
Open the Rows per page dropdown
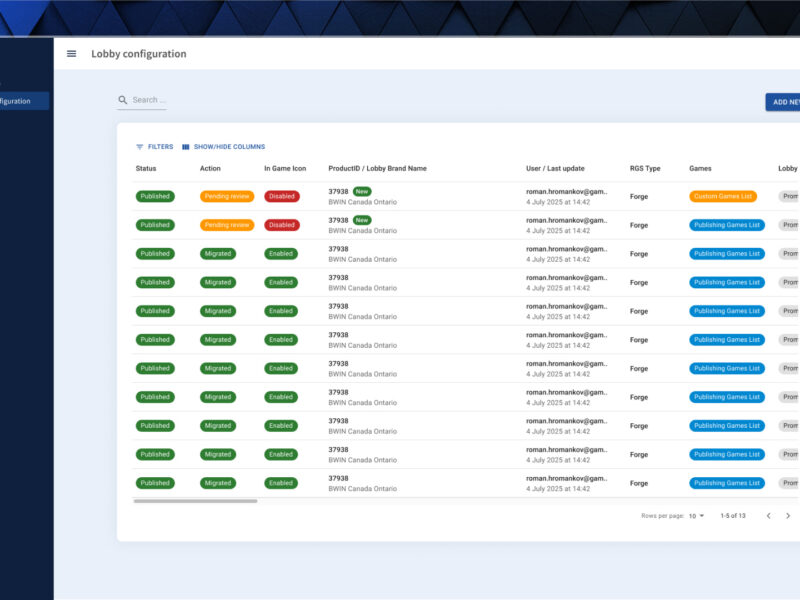(x=696, y=516)
